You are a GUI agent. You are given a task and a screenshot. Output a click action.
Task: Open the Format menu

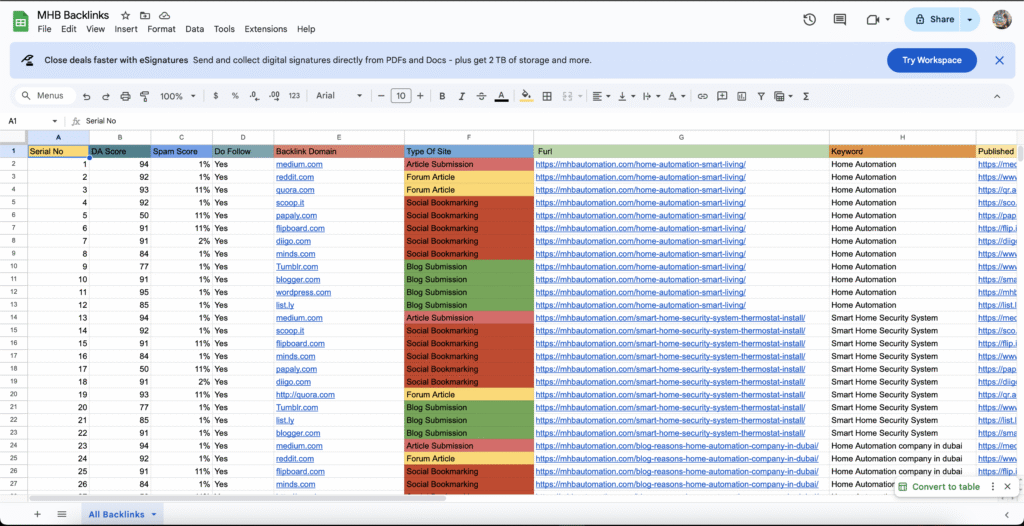161,29
